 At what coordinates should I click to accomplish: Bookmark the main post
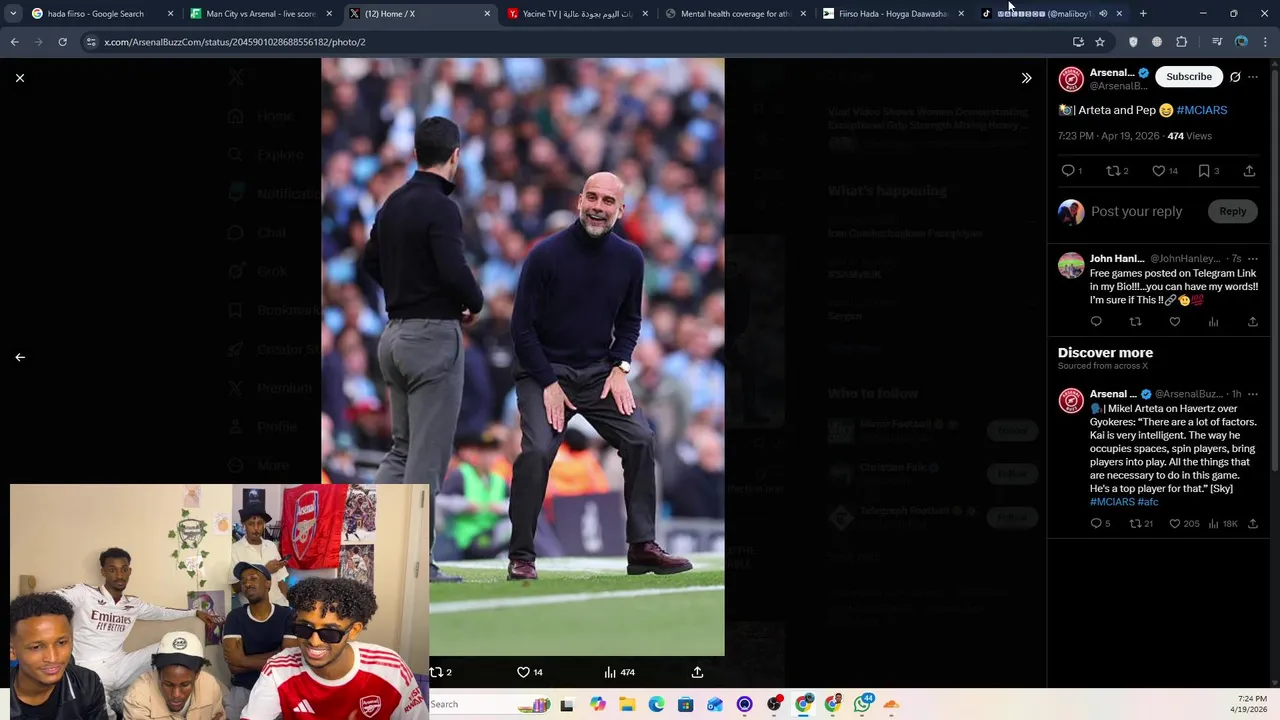click(x=1204, y=171)
